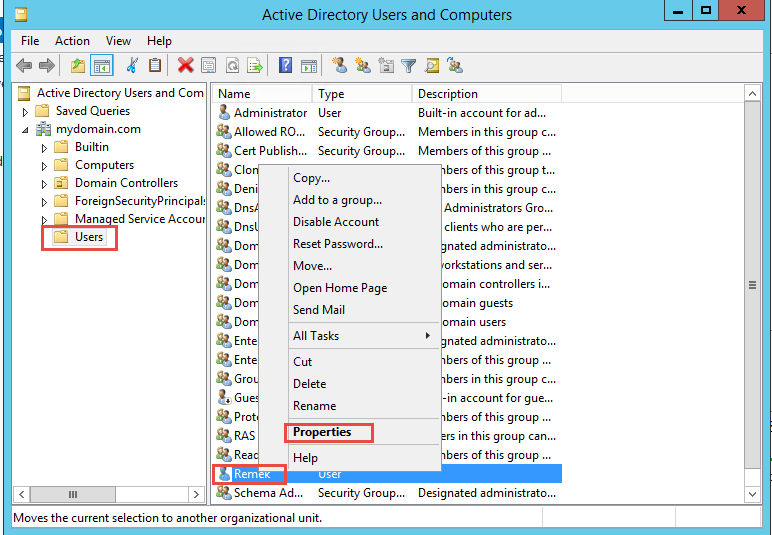Click the Forward arrow toolbar icon
772x535 pixels.
pos(47,65)
